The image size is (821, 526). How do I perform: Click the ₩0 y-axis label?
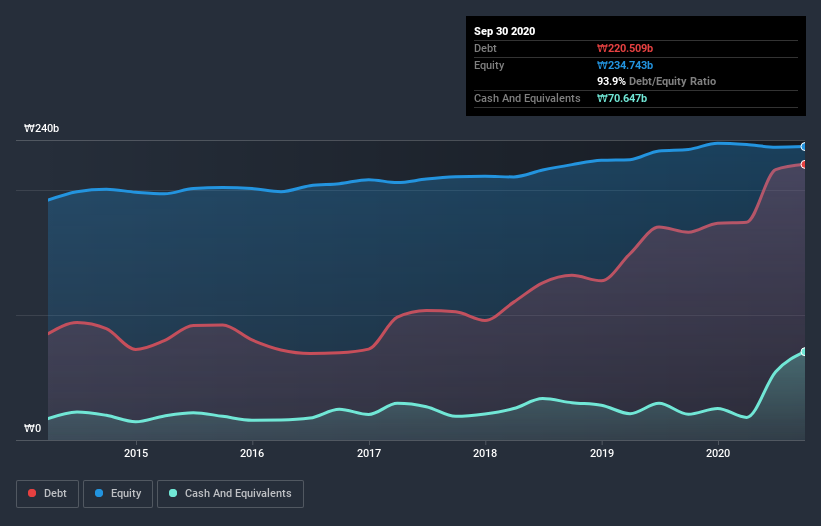pos(32,428)
